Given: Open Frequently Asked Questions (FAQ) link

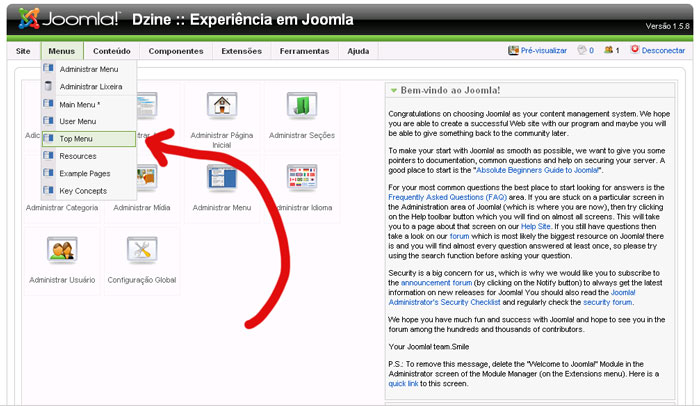Looking at the screenshot, I should 447,197.
